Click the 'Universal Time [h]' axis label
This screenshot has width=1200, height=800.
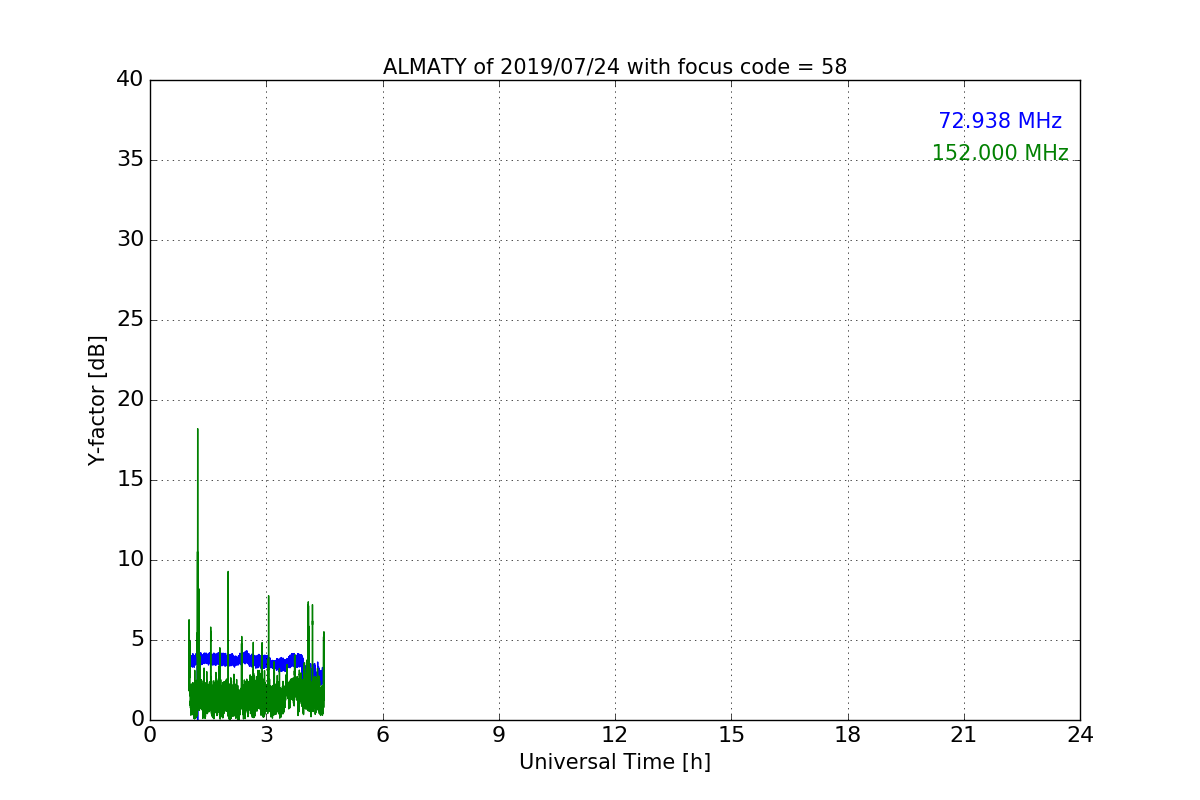click(x=615, y=762)
